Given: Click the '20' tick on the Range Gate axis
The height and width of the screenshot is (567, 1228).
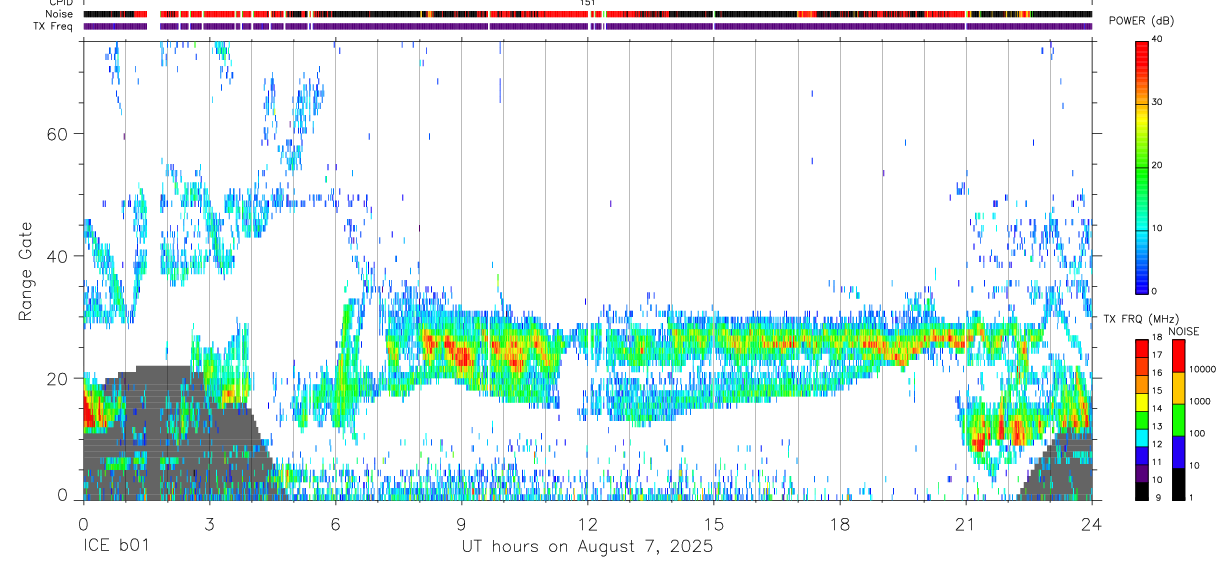Looking at the screenshot, I should [58, 378].
